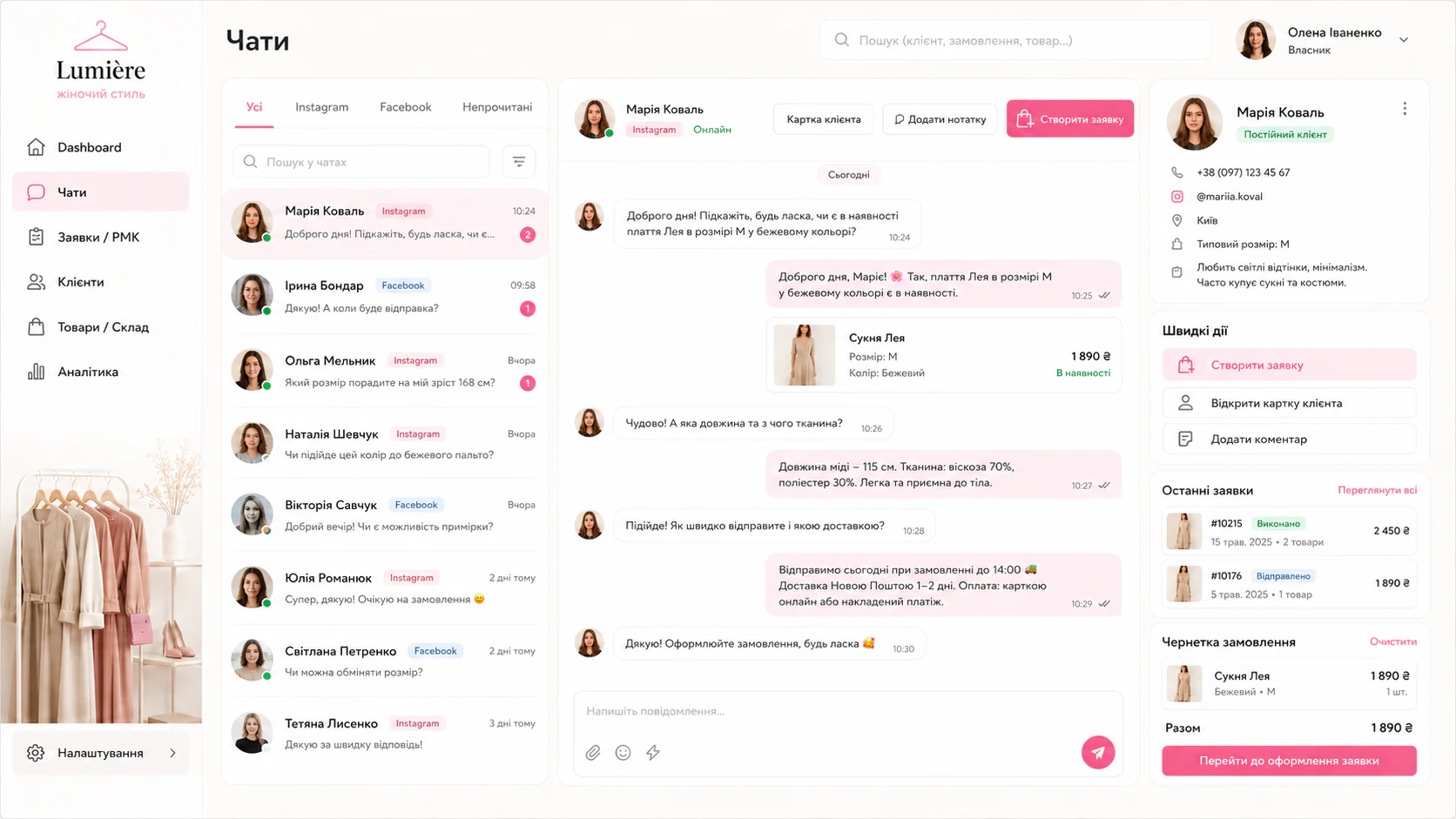Click the Сукня Лея product thumbnail in chat
The image size is (1456, 819).
tap(804, 355)
